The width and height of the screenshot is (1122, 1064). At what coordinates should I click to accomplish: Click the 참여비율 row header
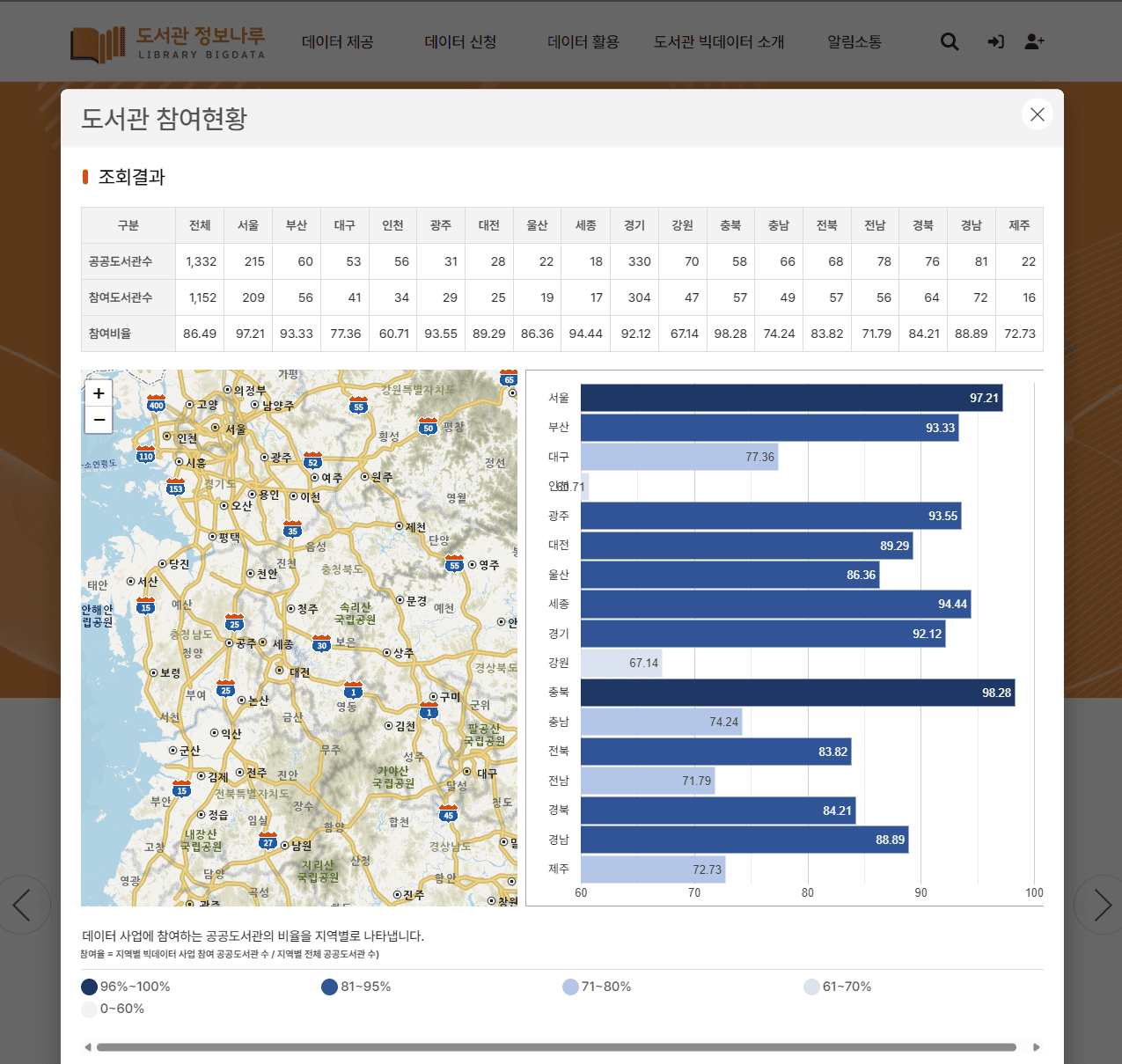point(128,334)
